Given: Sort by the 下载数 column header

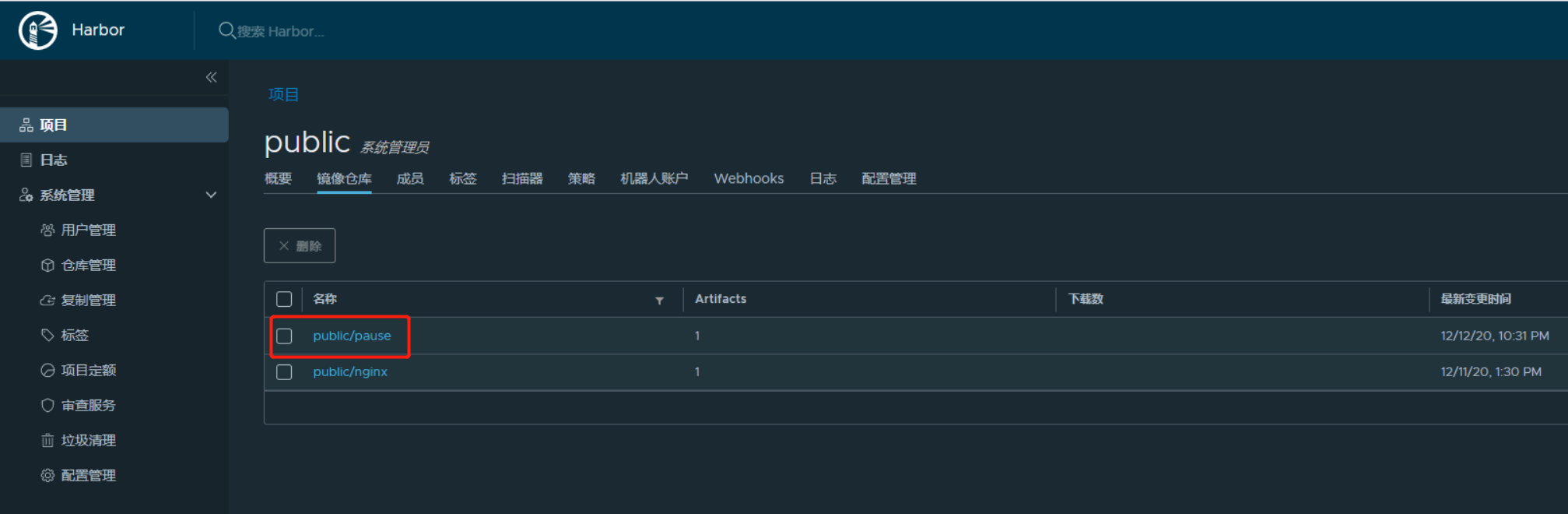Looking at the screenshot, I should [x=1086, y=299].
